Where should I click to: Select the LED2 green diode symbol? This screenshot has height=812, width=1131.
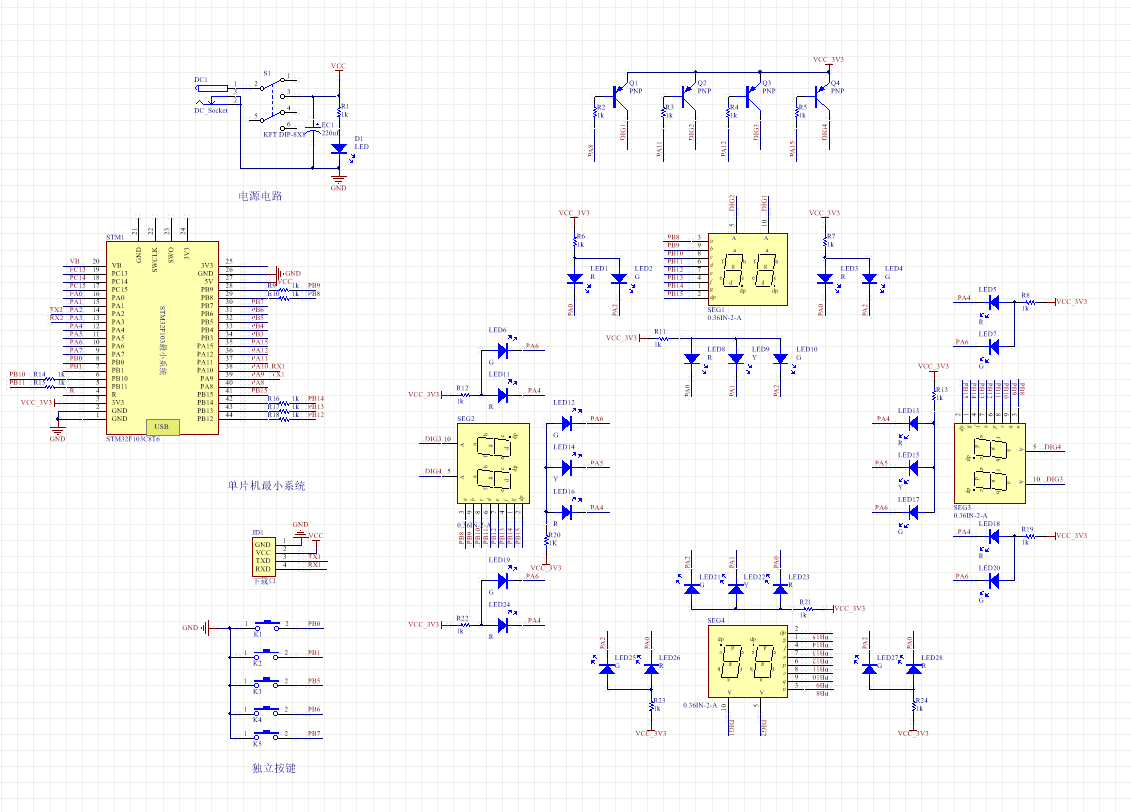[x=619, y=279]
